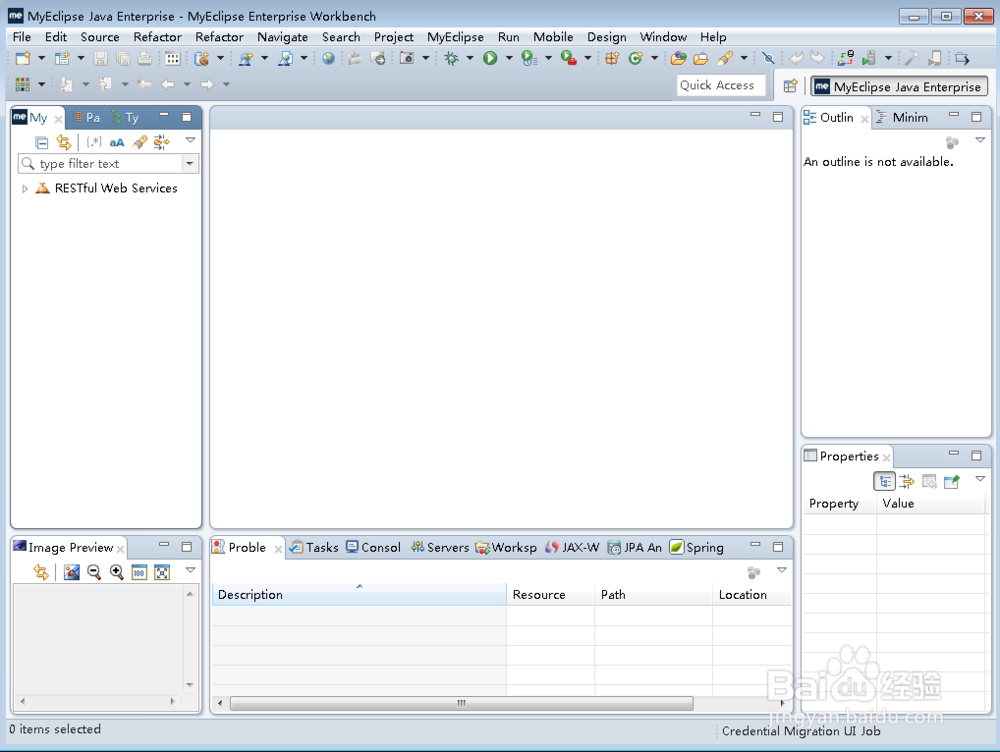Click Show Categories icon in Properties
Image resolution: width=1000 pixels, height=752 pixels.
[885, 482]
